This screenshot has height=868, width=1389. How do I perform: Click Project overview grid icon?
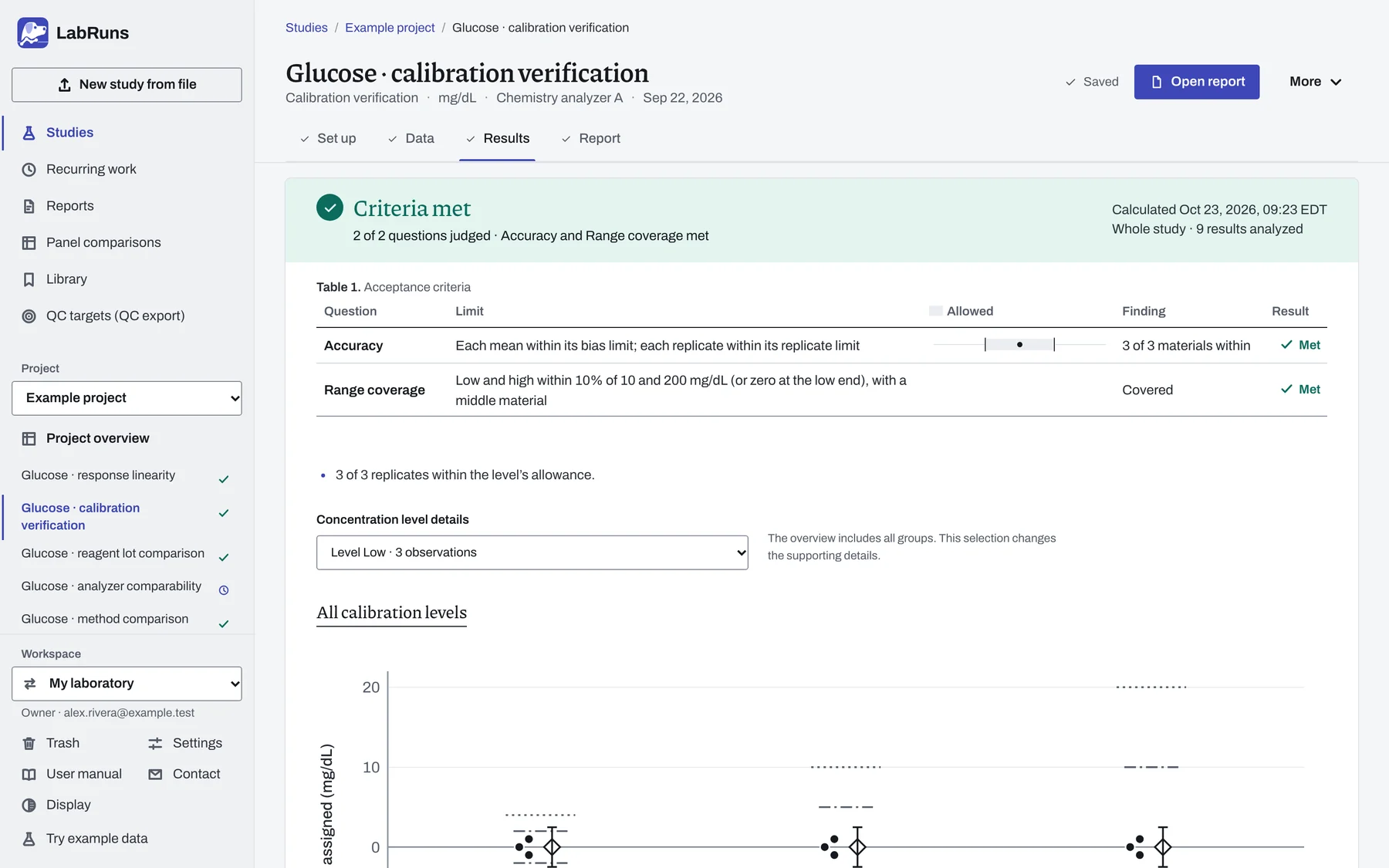tap(29, 439)
